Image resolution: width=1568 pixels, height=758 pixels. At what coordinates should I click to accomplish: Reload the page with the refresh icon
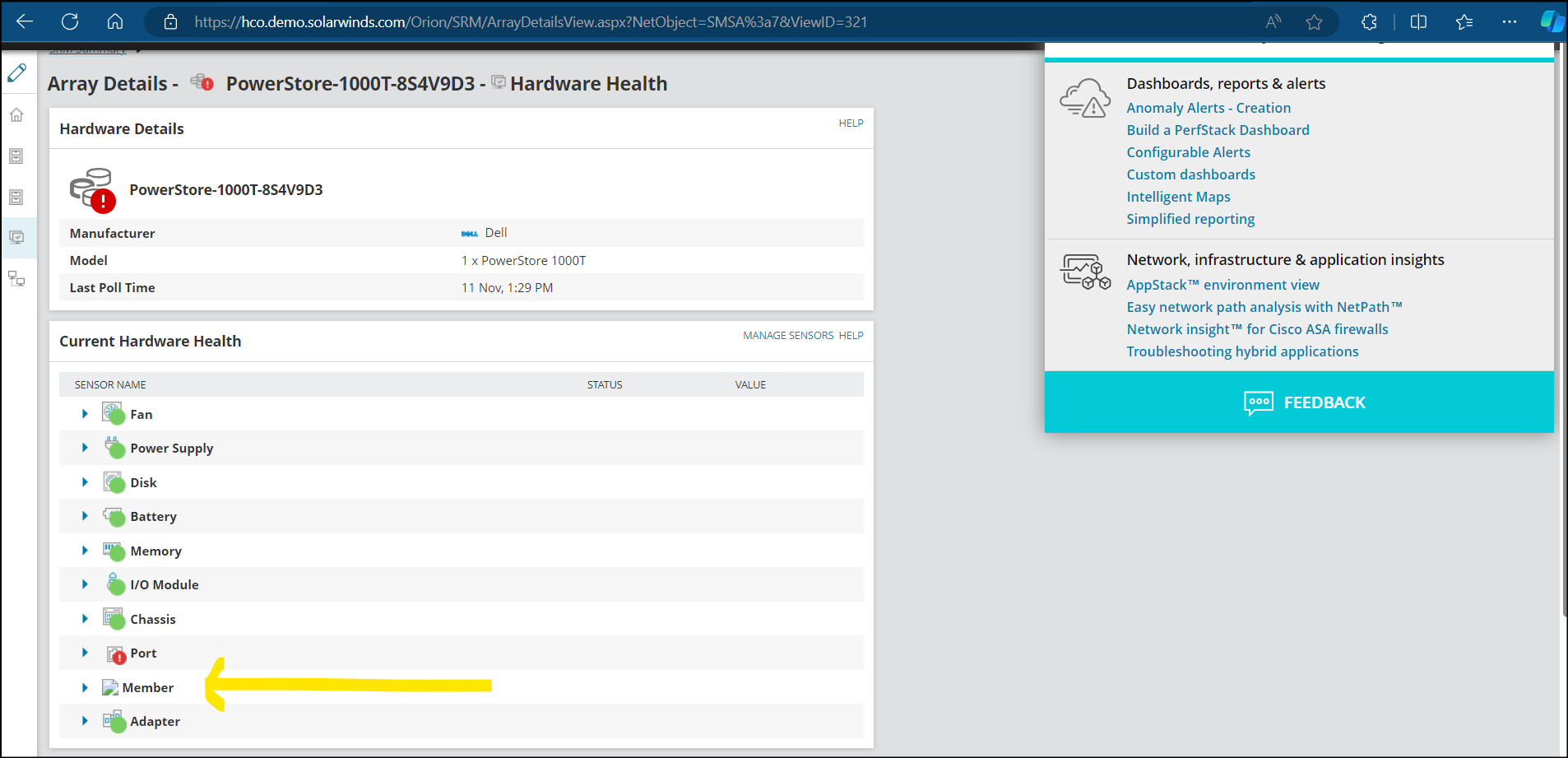point(70,22)
